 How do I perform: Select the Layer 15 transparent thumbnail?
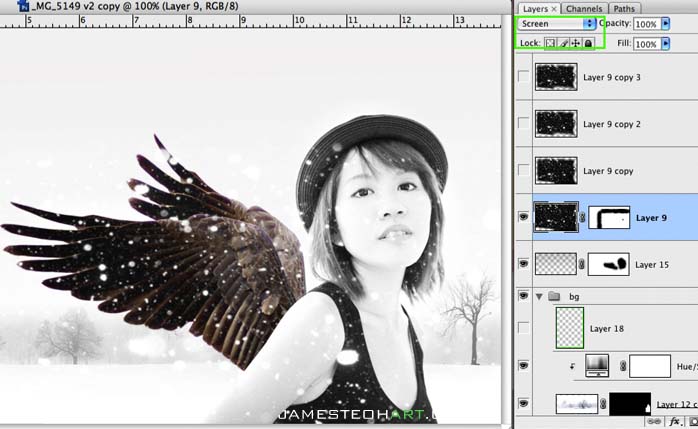coord(556,264)
